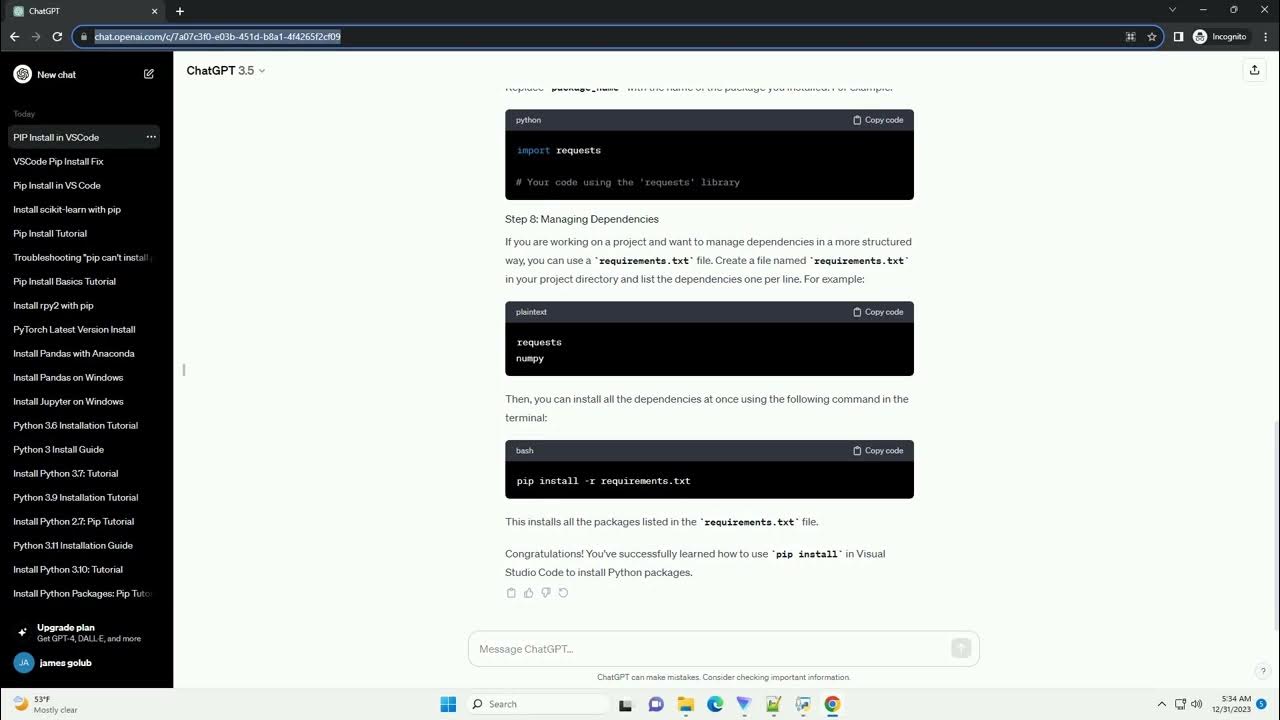
Task: Open a new browser tab
Action: (180, 11)
